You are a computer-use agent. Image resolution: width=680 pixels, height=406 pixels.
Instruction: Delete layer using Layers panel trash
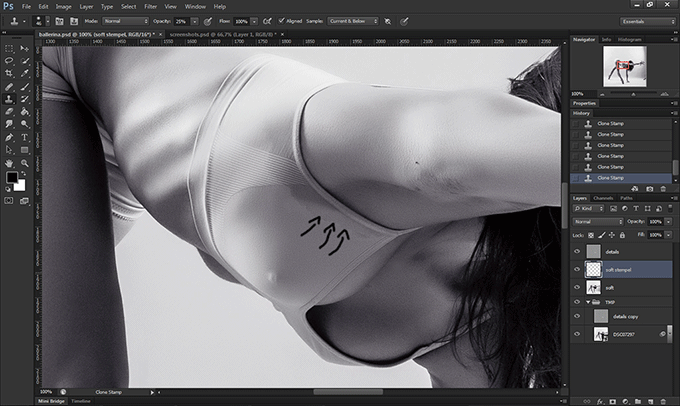(x=663, y=402)
